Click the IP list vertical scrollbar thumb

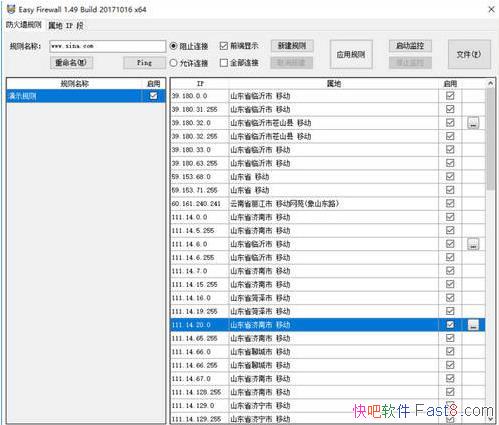click(x=490, y=139)
